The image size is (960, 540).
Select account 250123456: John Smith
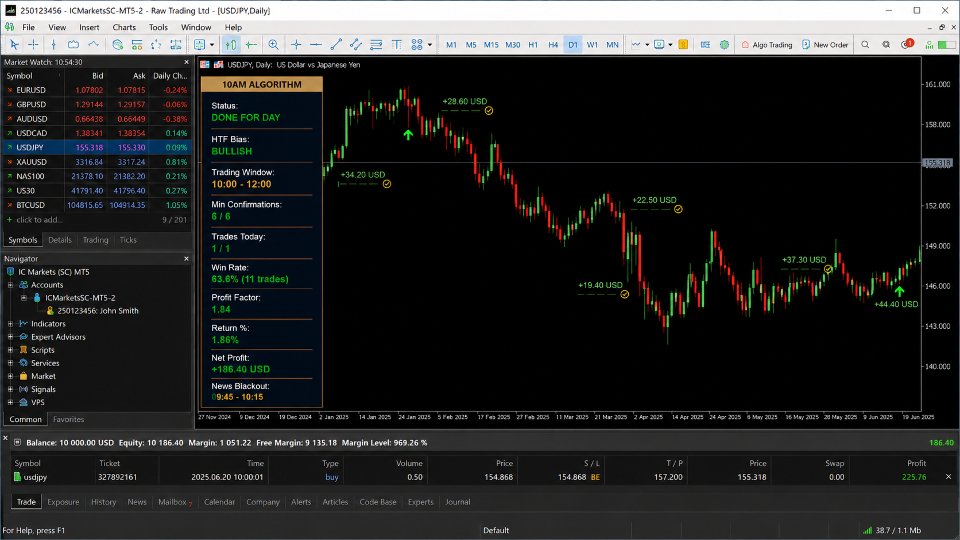[97, 310]
